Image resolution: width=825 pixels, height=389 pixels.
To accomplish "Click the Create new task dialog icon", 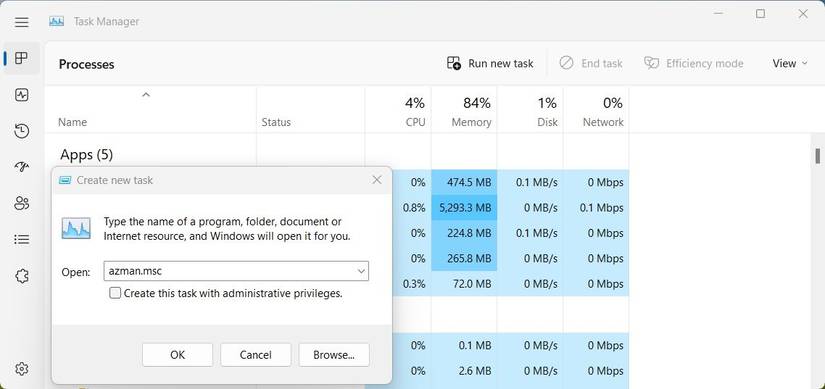I will click(65, 180).
